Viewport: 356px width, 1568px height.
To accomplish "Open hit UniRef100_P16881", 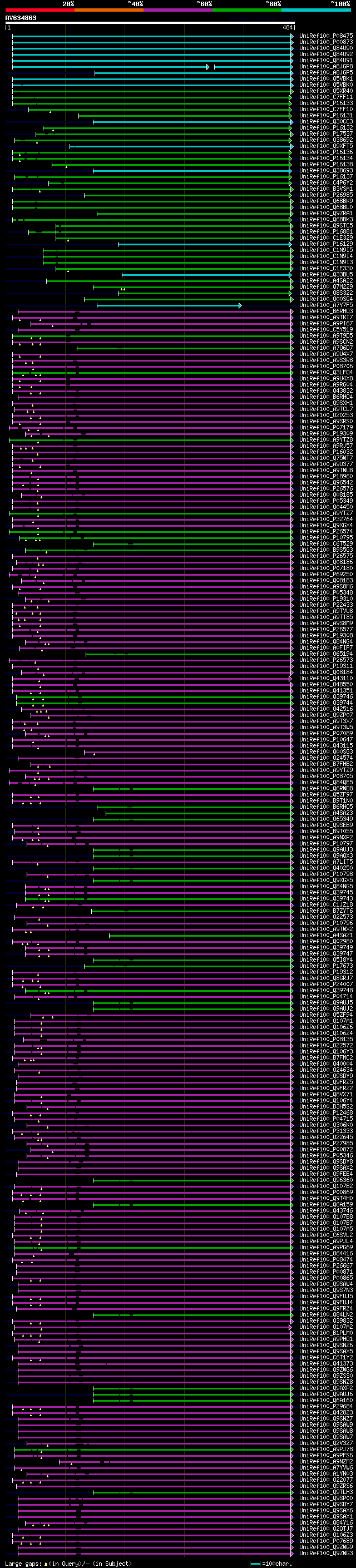I will (x=326, y=232).
